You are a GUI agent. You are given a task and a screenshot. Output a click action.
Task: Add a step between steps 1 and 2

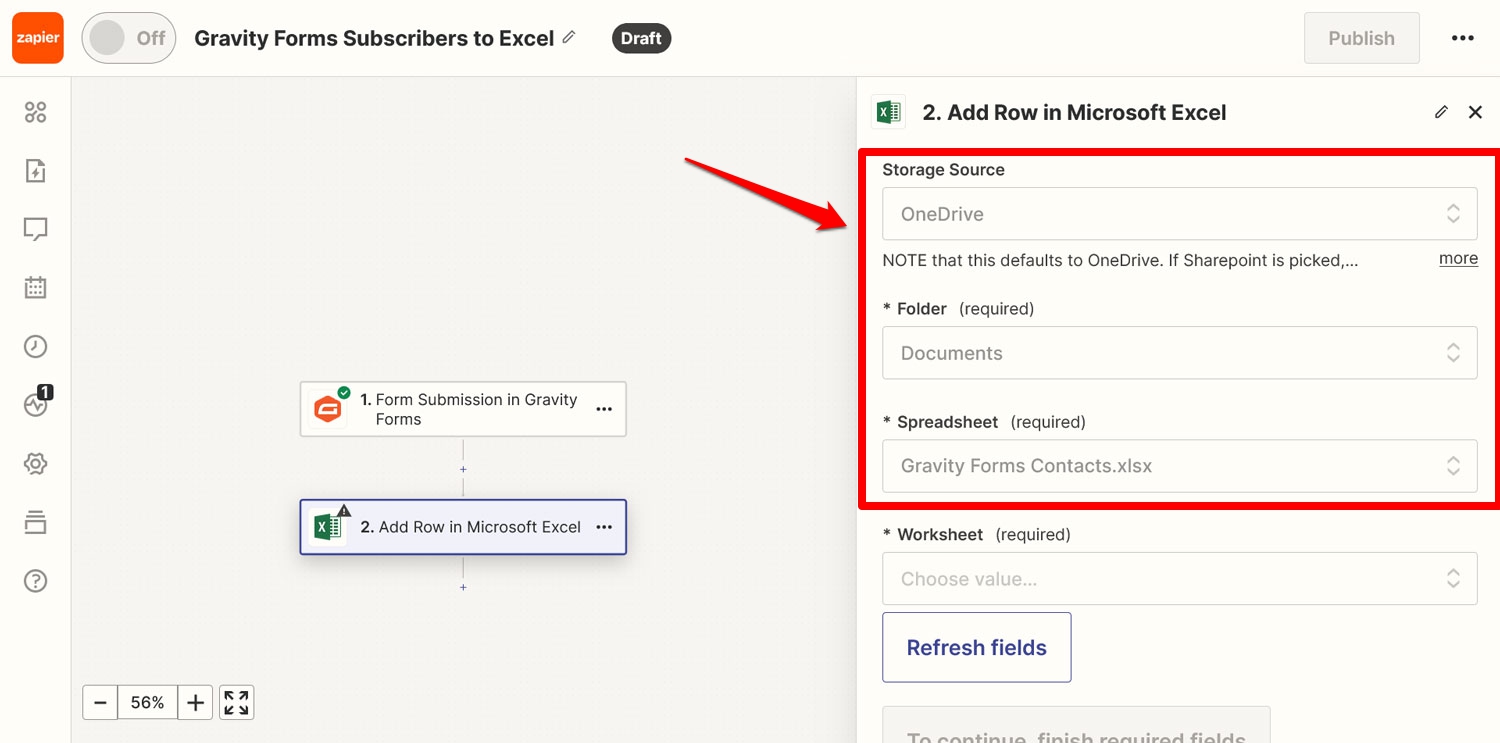[463, 469]
